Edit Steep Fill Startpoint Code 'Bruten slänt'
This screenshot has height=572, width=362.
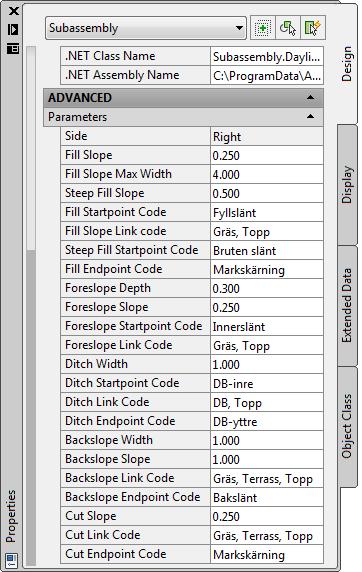(x=267, y=250)
